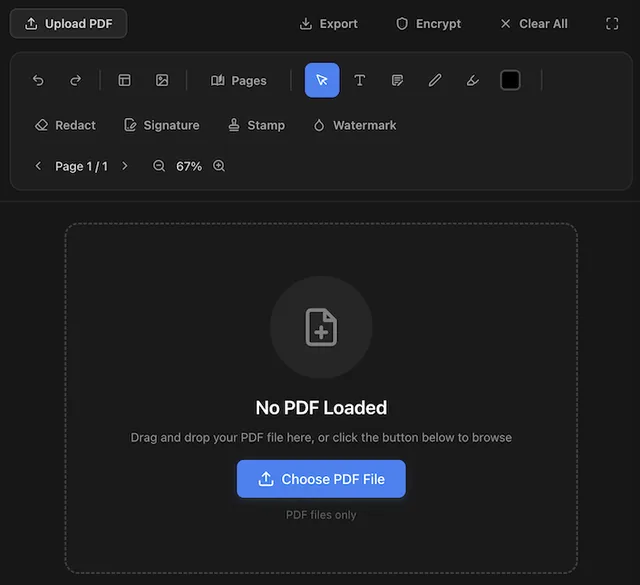640x585 pixels.
Task: Click the Page 1 / 1 indicator
Action: coord(82,167)
